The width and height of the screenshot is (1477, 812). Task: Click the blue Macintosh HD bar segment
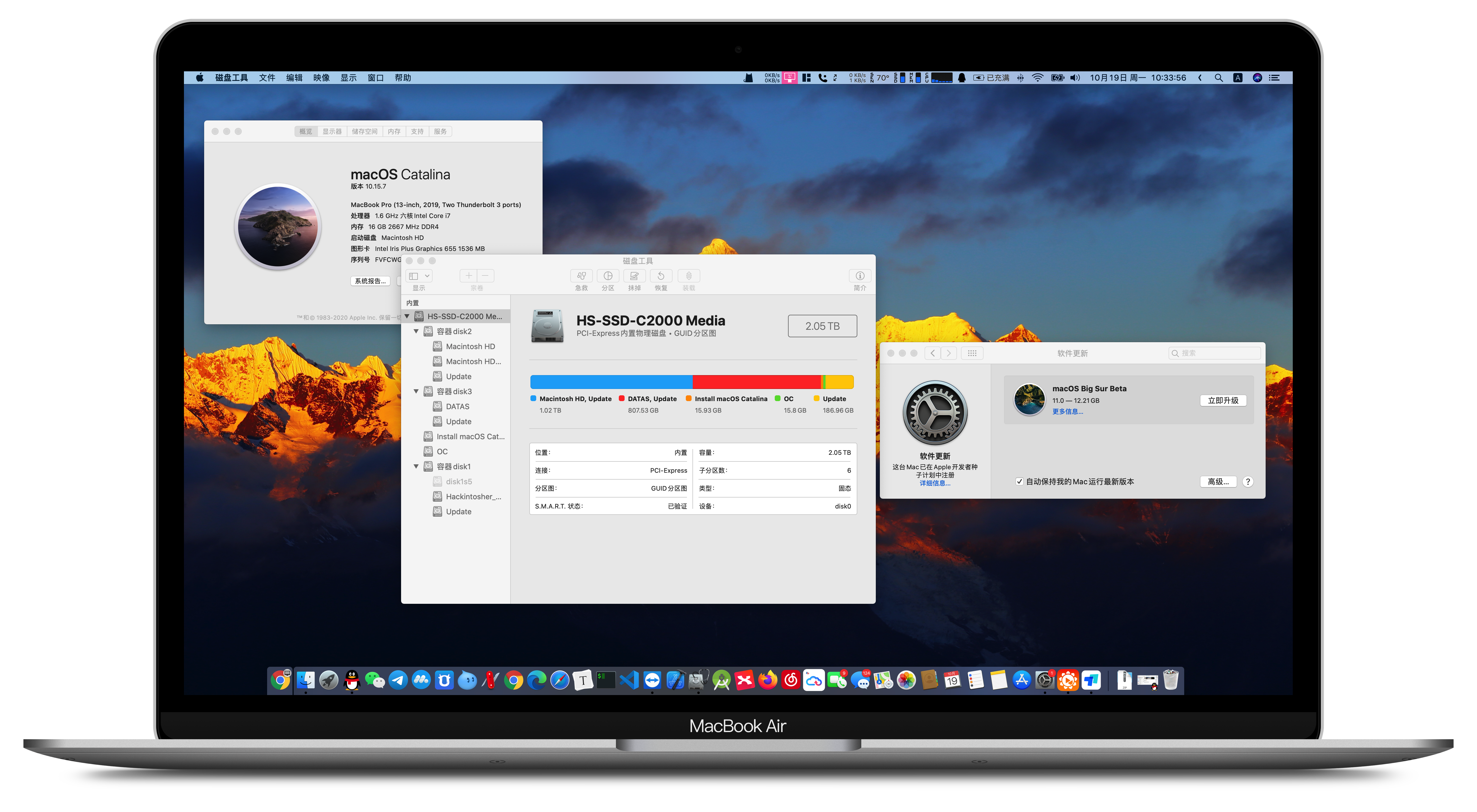coord(611,382)
